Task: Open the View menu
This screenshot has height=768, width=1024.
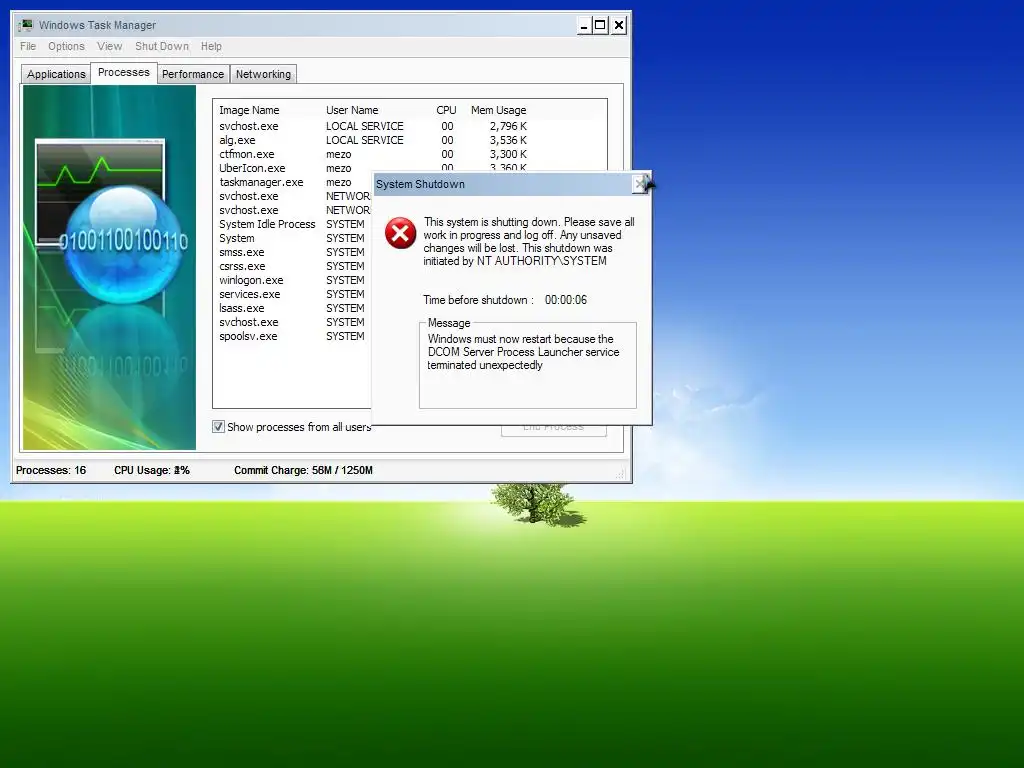Action: pyautogui.click(x=109, y=46)
